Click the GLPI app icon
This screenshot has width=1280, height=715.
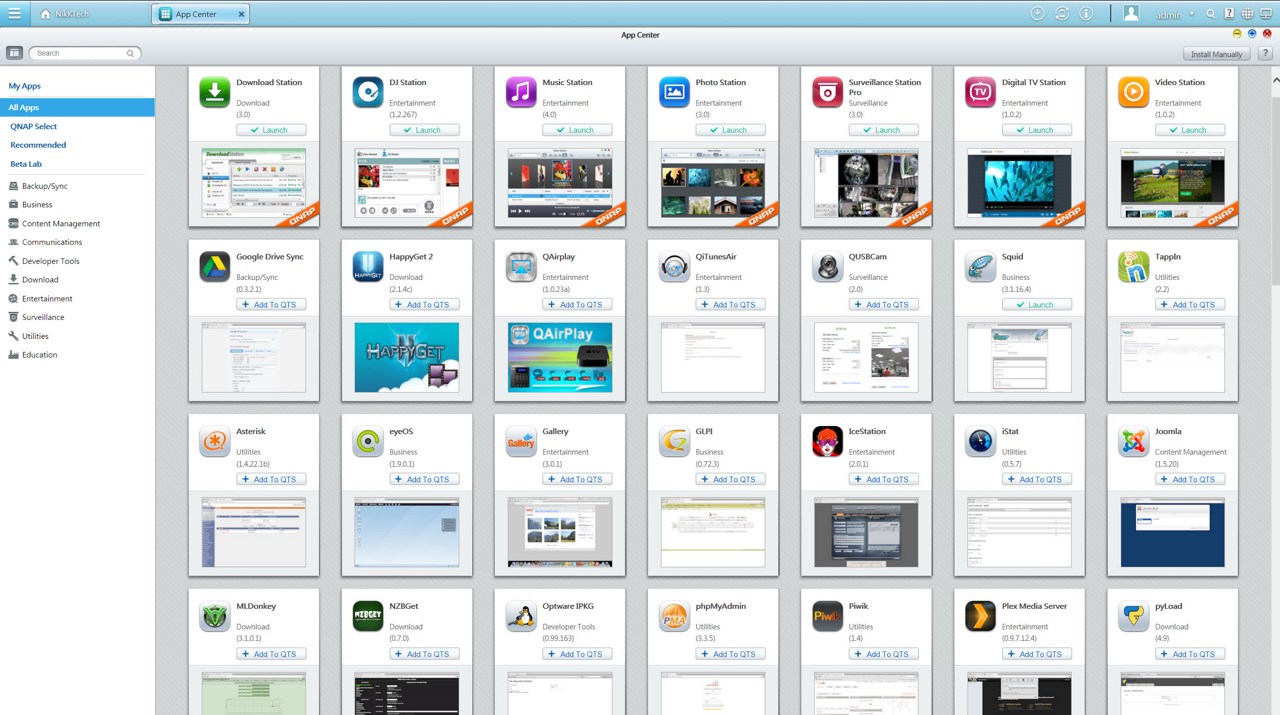(x=674, y=441)
